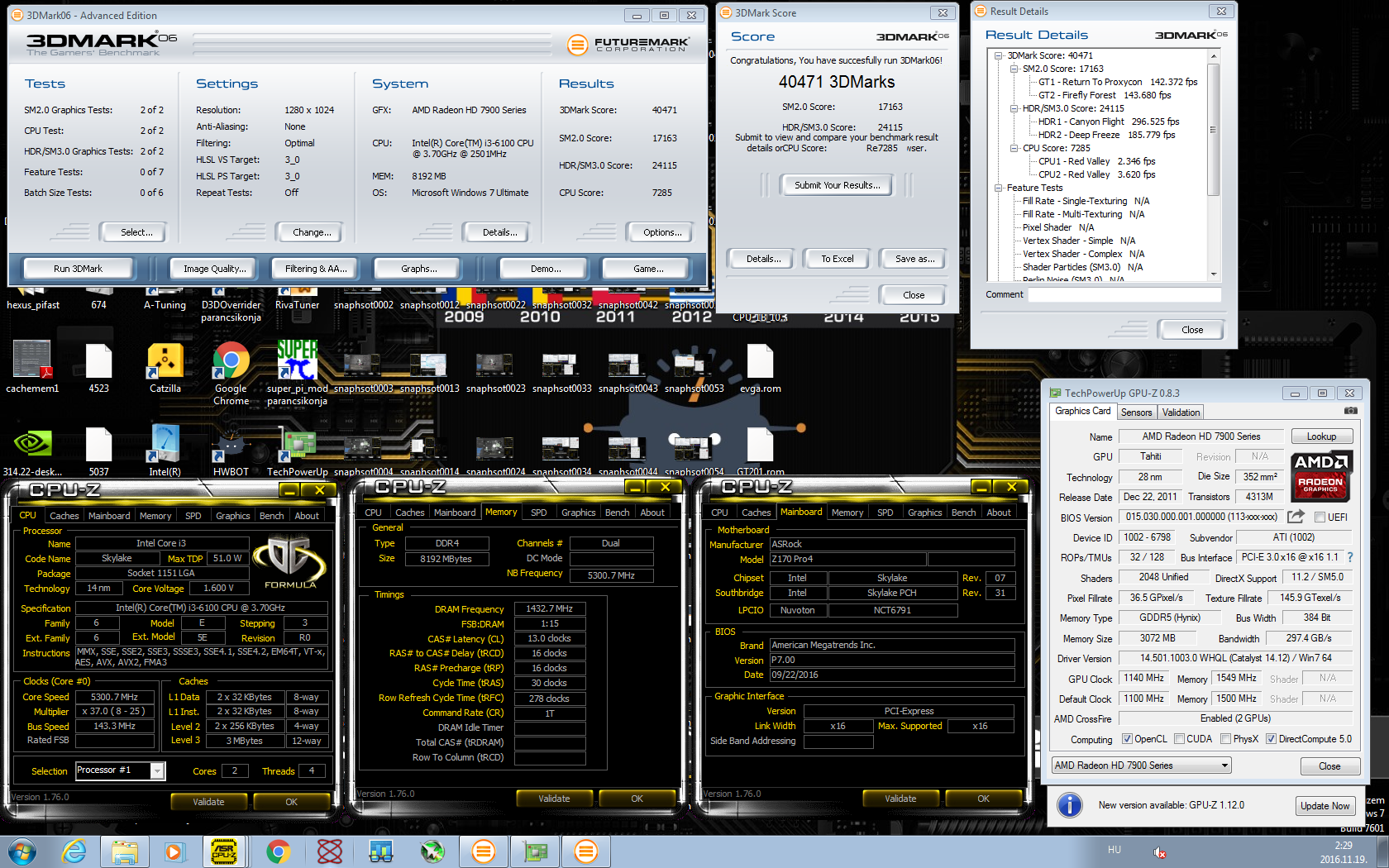The width and height of the screenshot is (1389, 868).
Task: Click the Save as... button in 3DMark Score
Action: [x=914, y=259]
